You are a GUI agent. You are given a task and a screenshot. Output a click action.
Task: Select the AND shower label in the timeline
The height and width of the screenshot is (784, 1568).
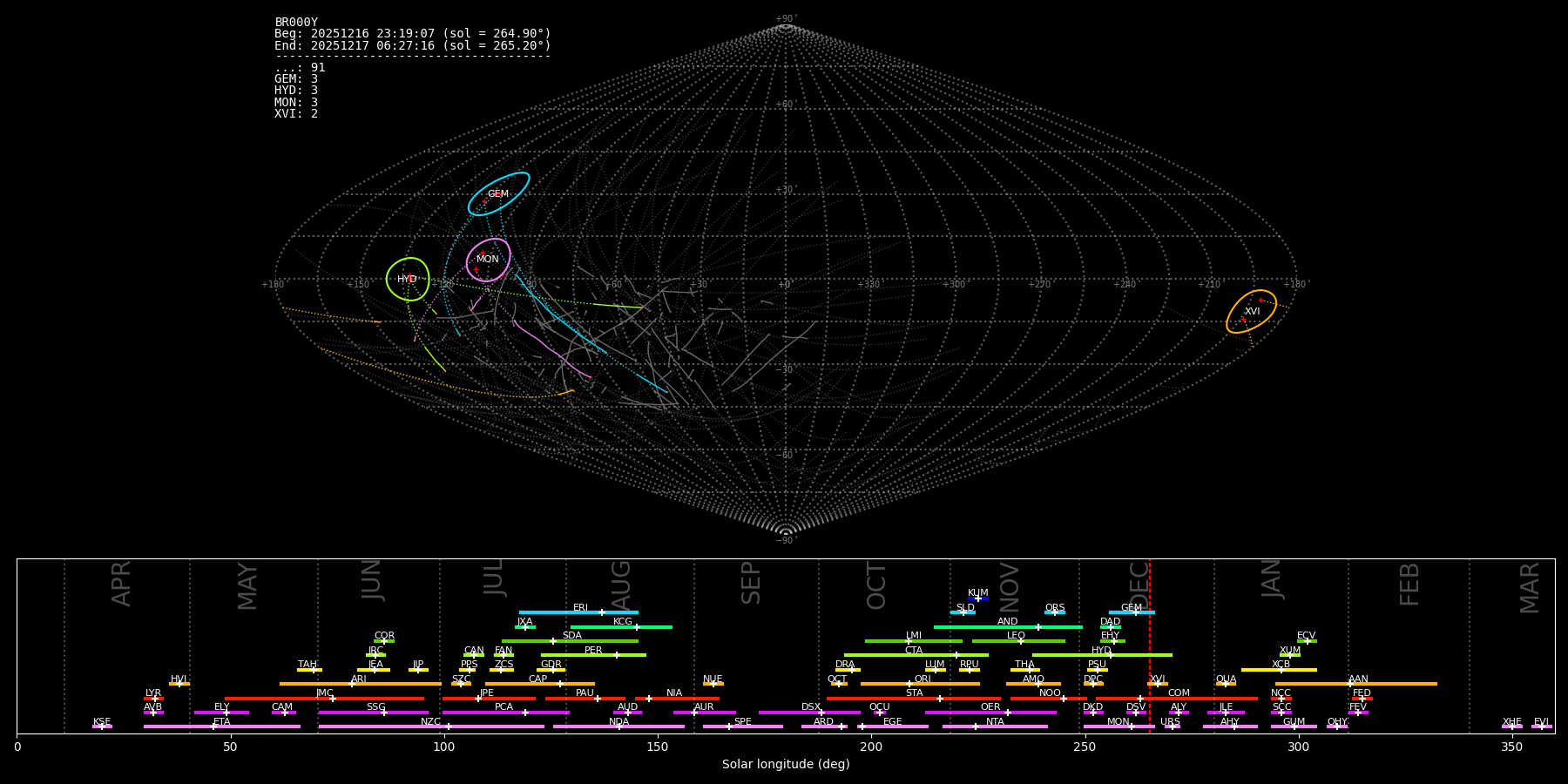pyautogui.click(x=1008, y=622)
